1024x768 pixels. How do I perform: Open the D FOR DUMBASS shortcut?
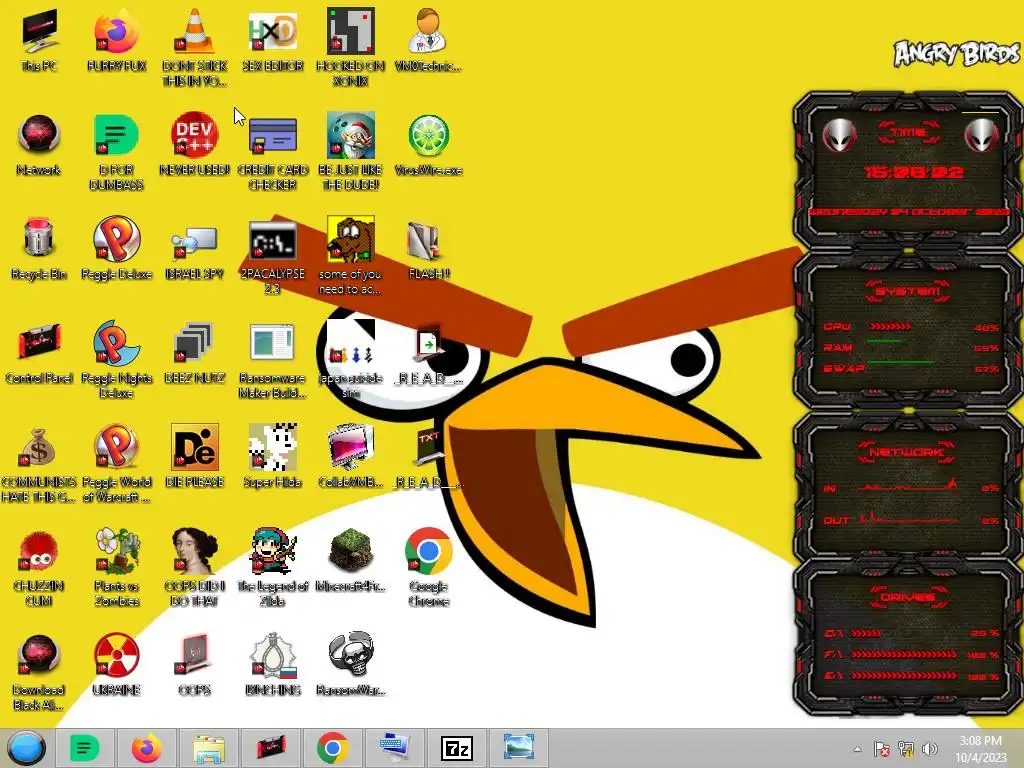pos(116,152)
